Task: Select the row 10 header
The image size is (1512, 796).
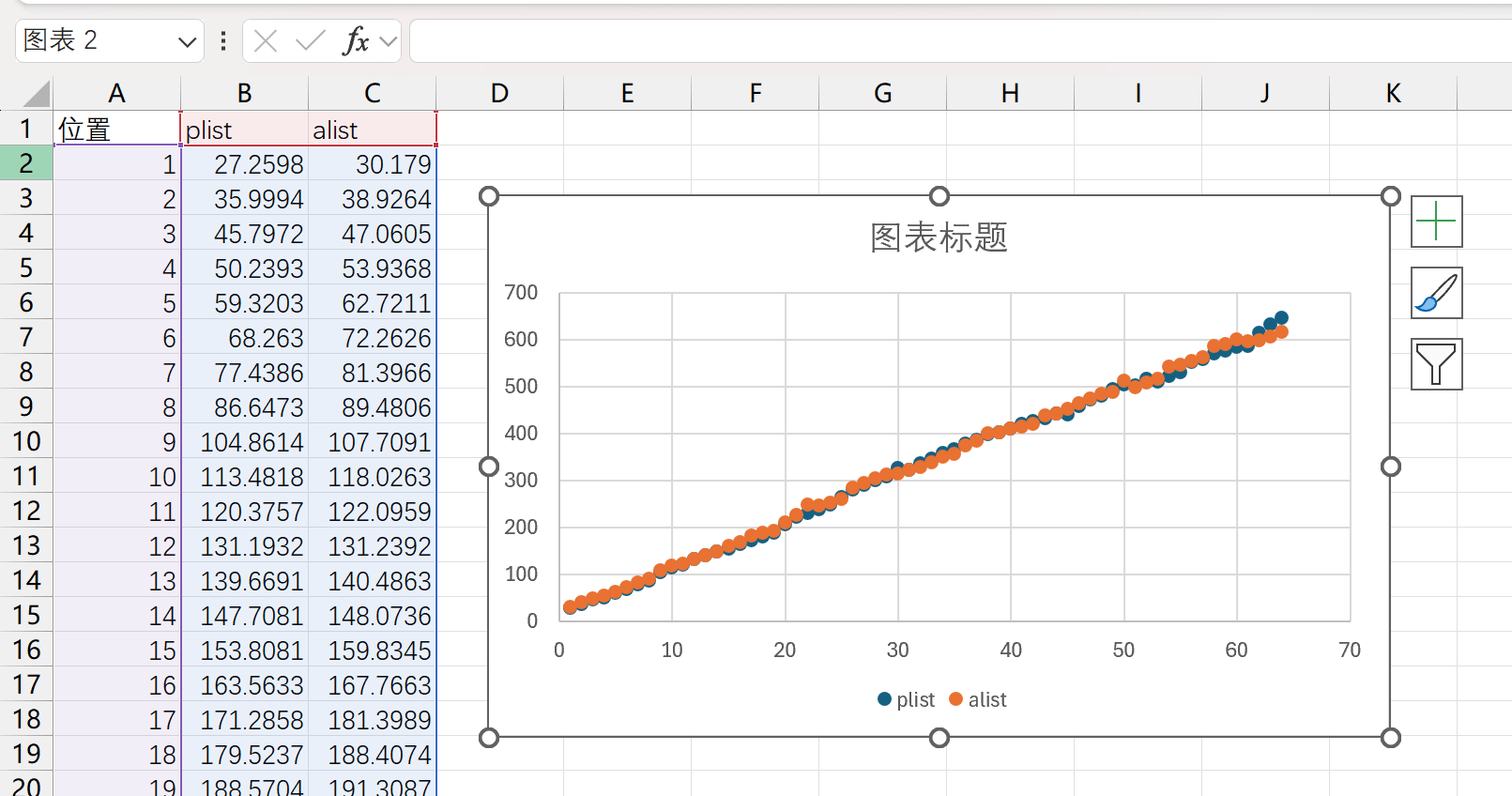Action: (26, 441)
